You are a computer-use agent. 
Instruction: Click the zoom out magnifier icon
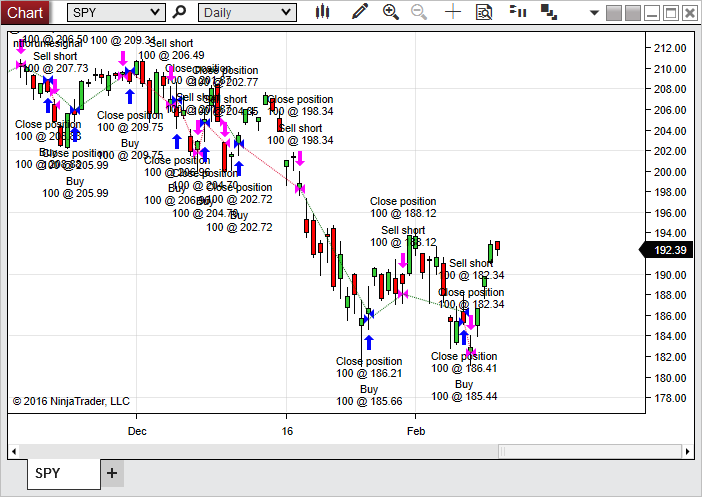click(419, 12)
